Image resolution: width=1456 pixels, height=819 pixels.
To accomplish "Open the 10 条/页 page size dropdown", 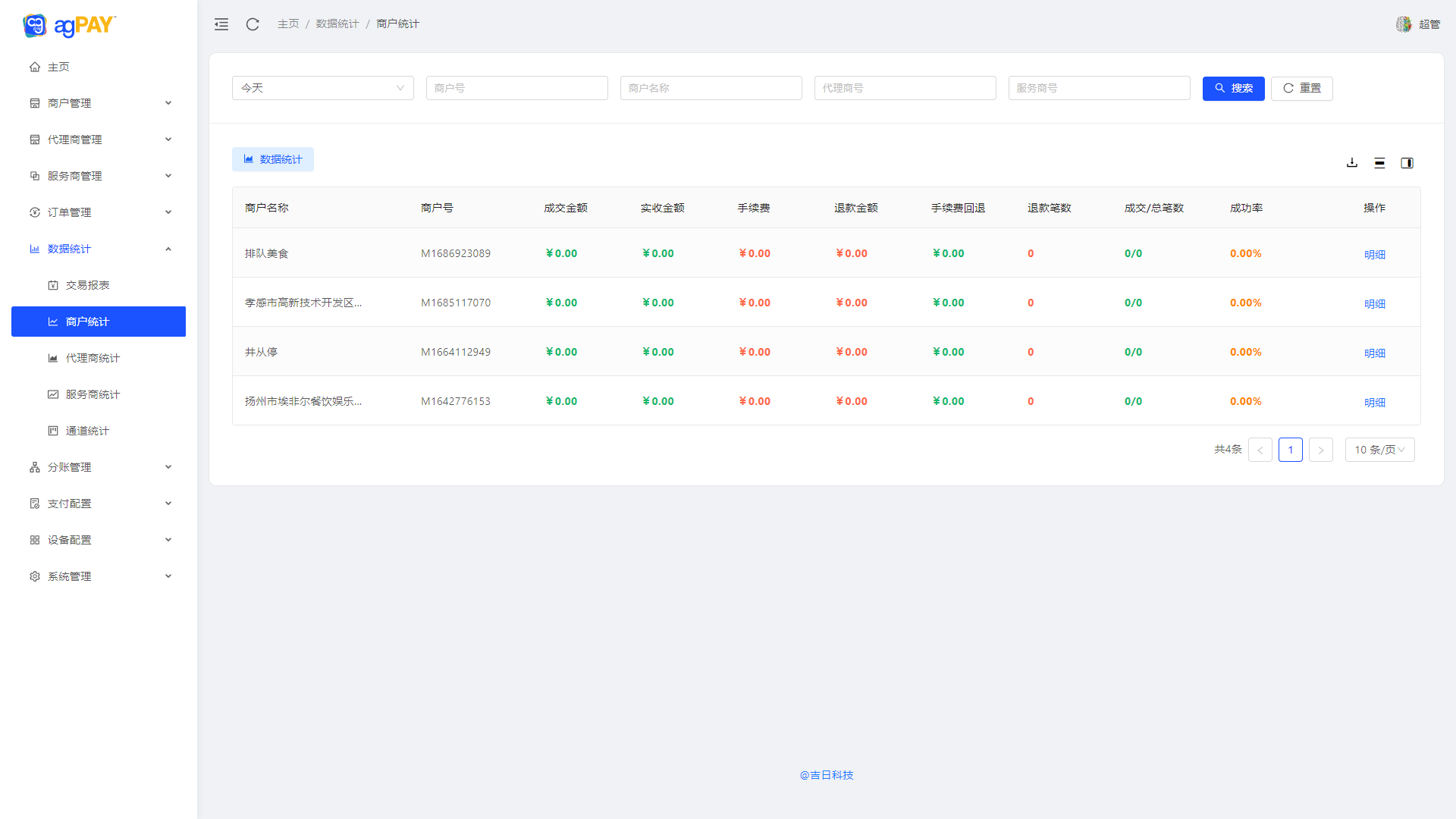I will point(1379,450).
